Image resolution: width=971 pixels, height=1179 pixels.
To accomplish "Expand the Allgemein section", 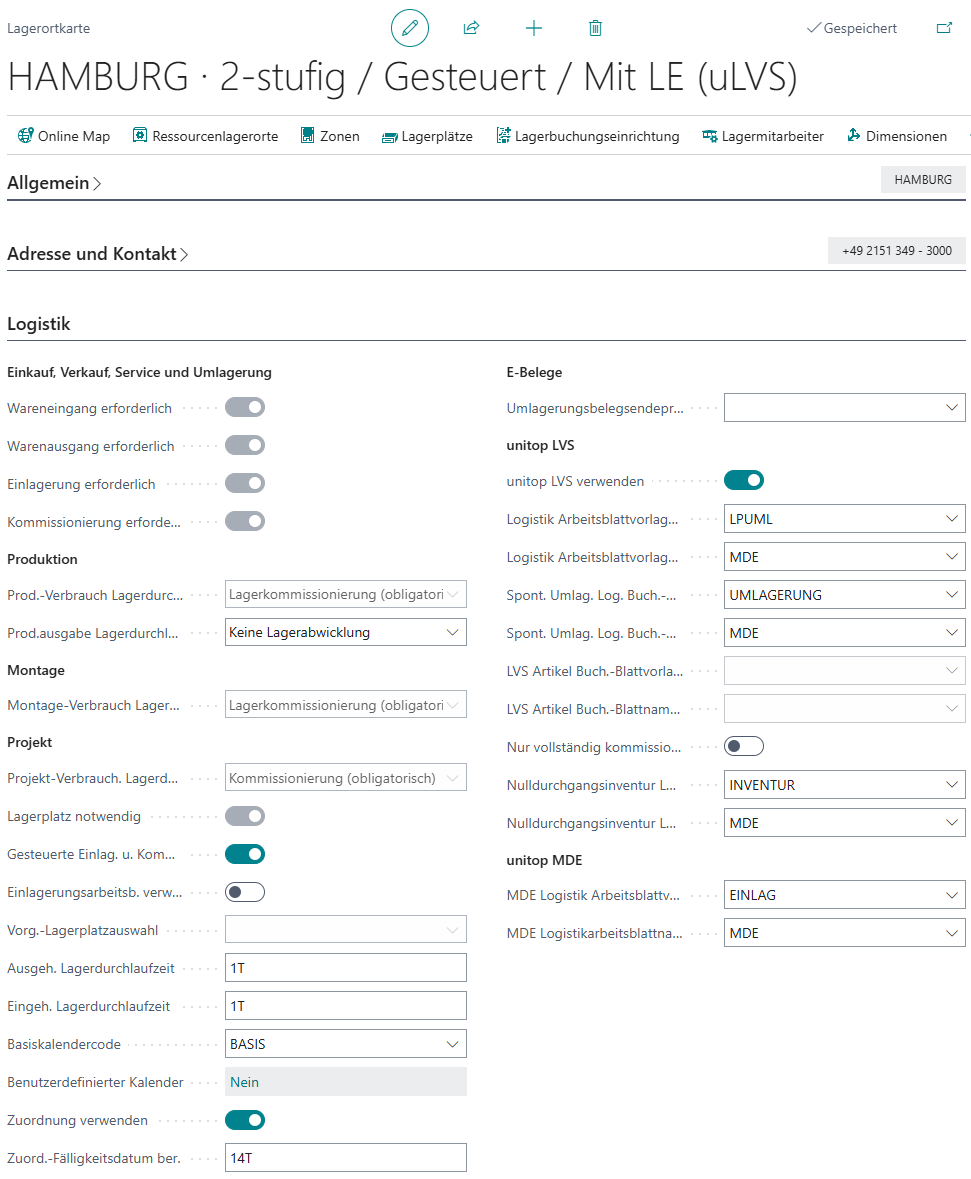I will (x=54, y=184).
